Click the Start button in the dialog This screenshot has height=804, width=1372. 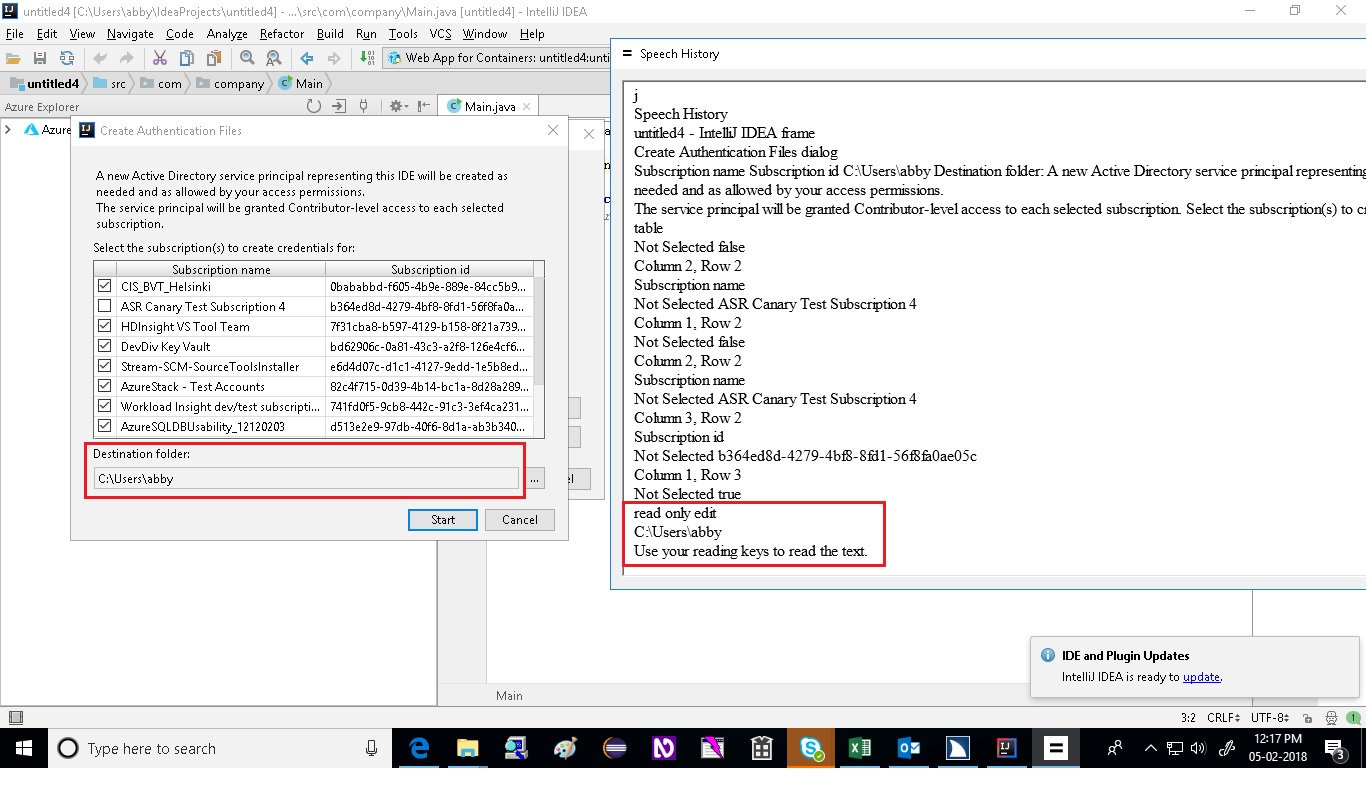442,520
